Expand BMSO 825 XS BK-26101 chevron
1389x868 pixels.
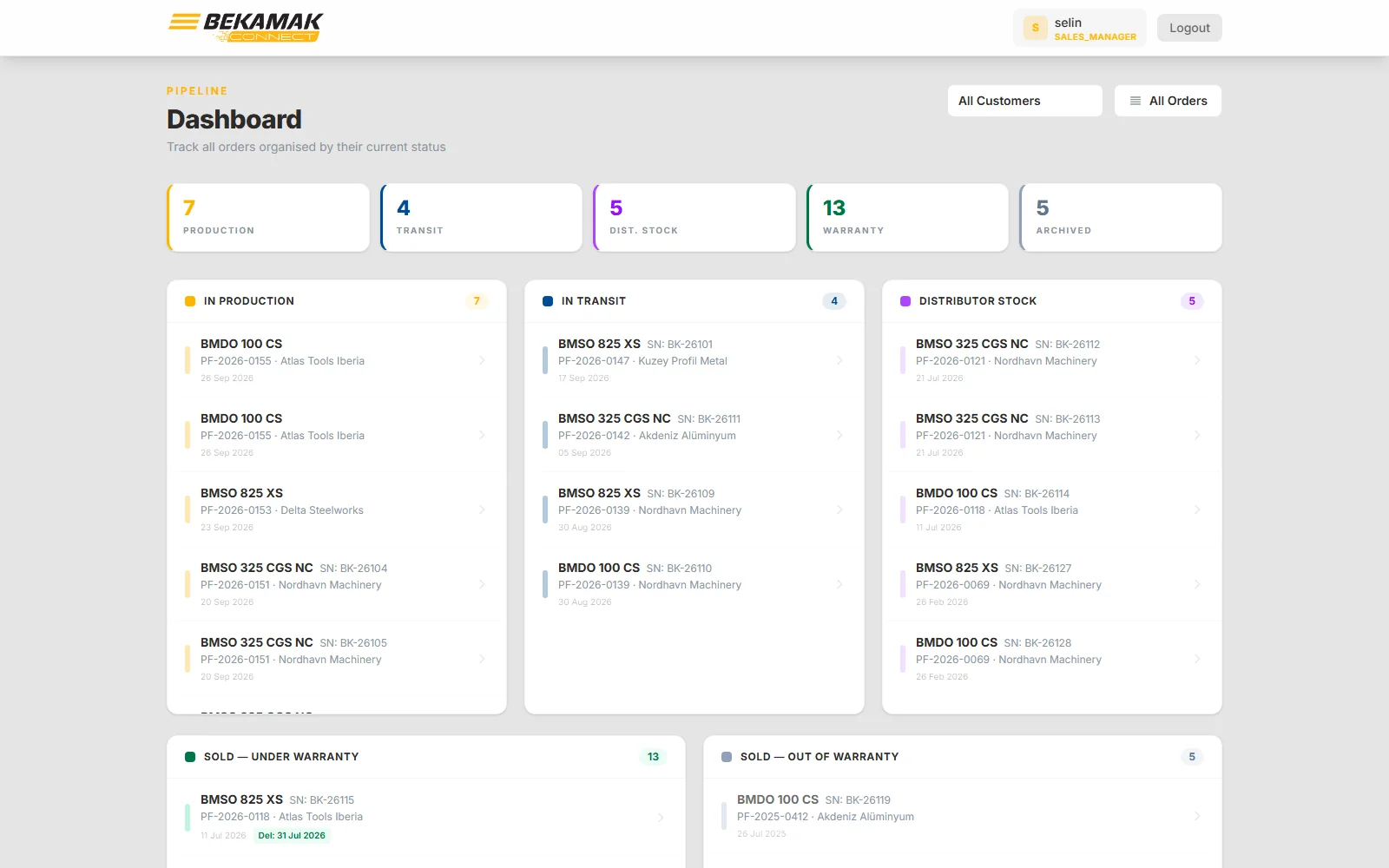click(839, 360)
